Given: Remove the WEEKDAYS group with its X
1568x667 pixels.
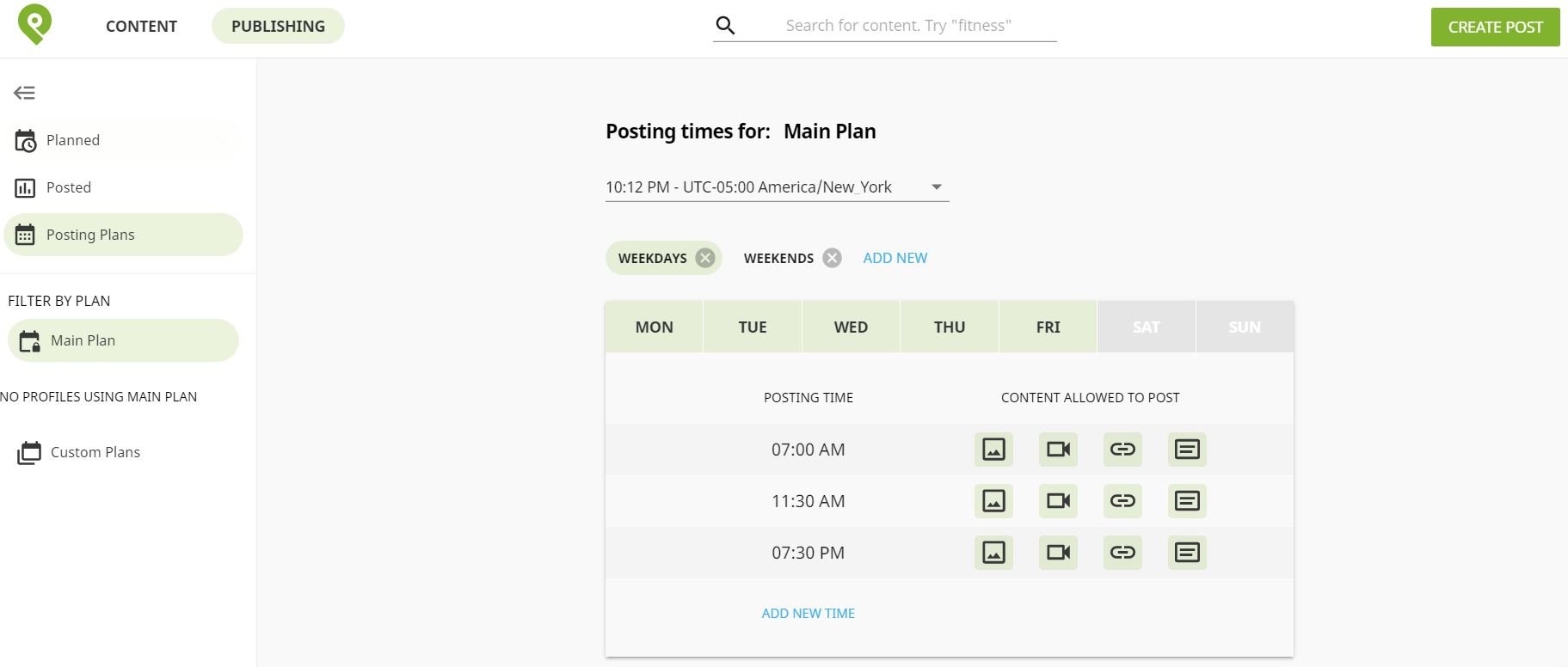Looking at the screenshot, I should (705, 258).
